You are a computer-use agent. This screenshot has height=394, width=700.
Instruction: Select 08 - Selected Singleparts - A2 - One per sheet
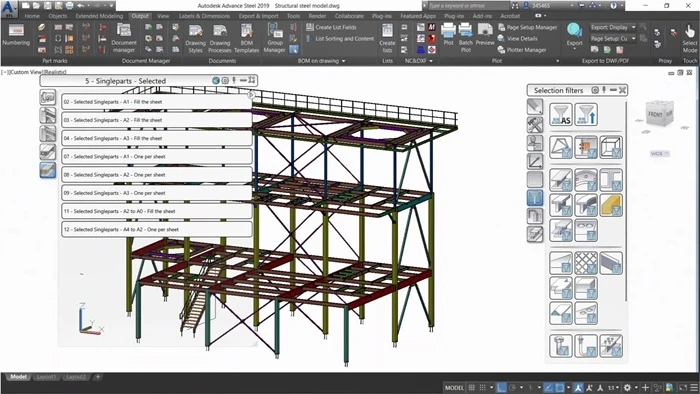(x=157, y=175)
